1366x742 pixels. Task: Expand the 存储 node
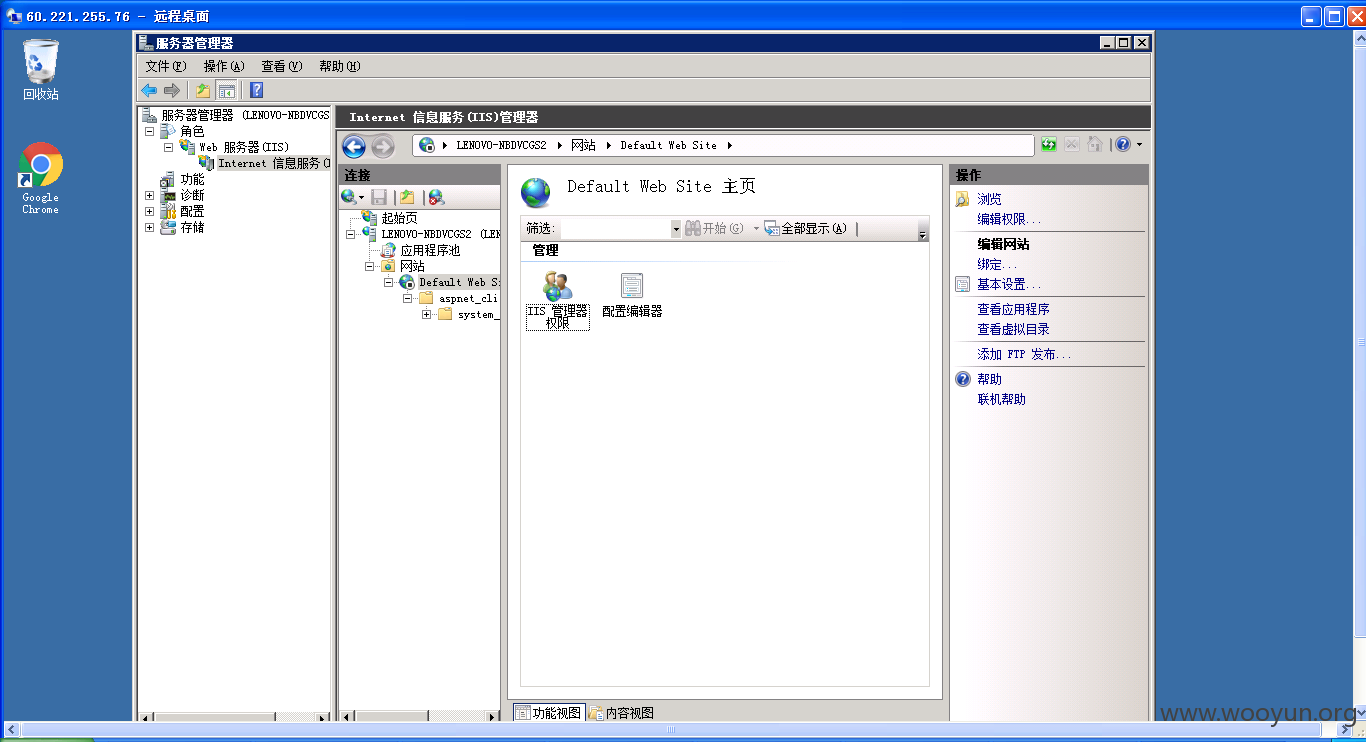[x=149, y=228]
